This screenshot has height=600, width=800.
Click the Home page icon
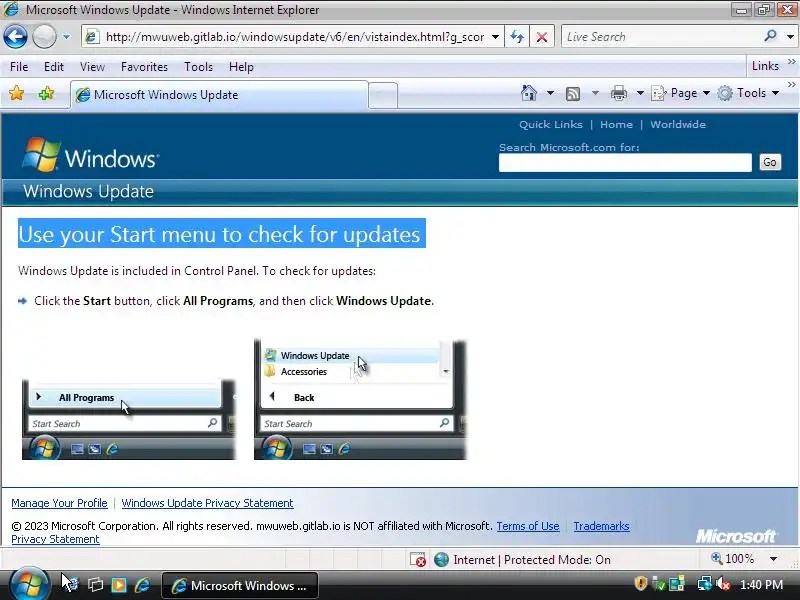click(x=529, y=93)
